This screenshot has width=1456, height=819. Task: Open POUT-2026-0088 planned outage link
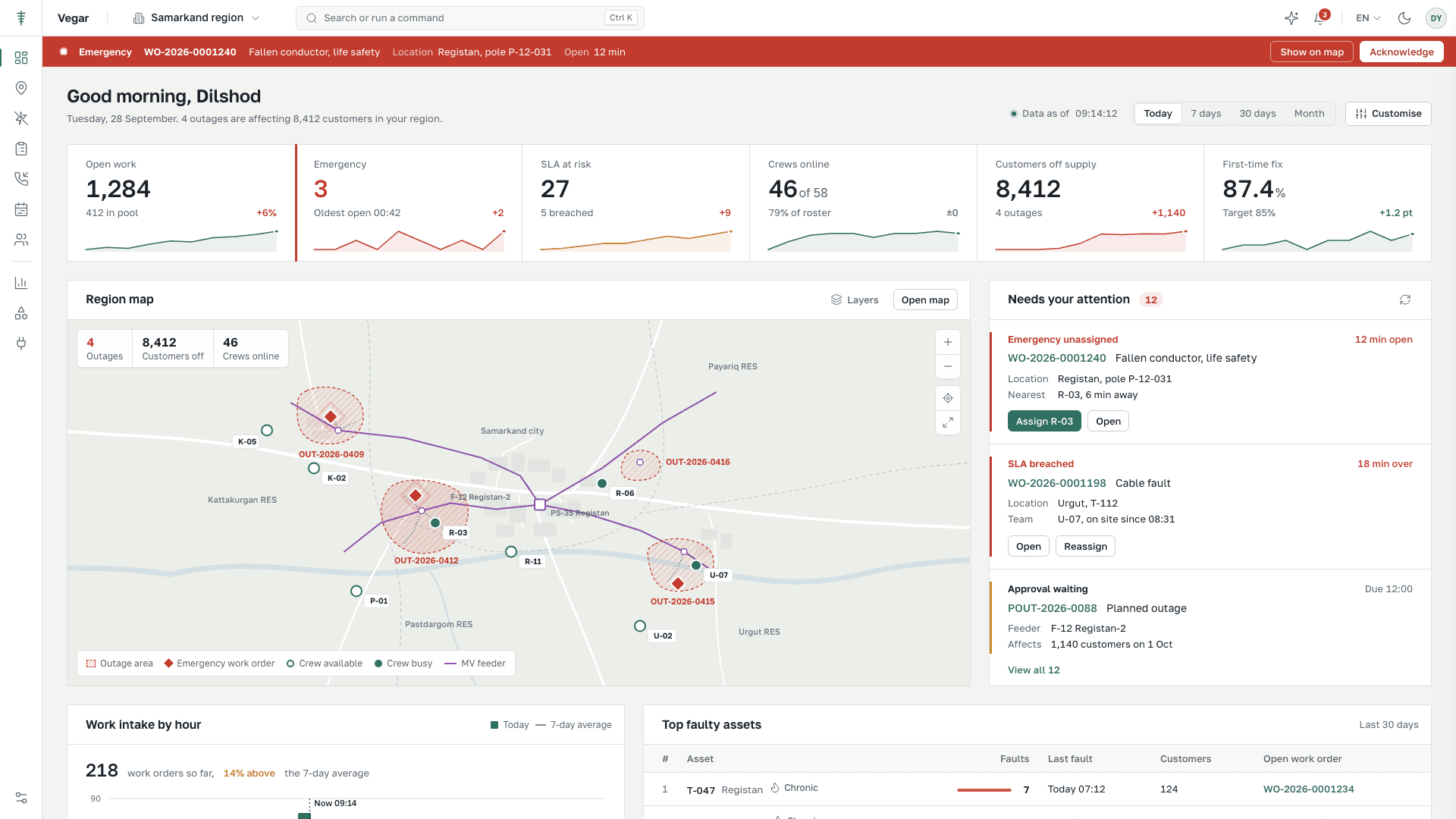click(x=1052, y=608)
